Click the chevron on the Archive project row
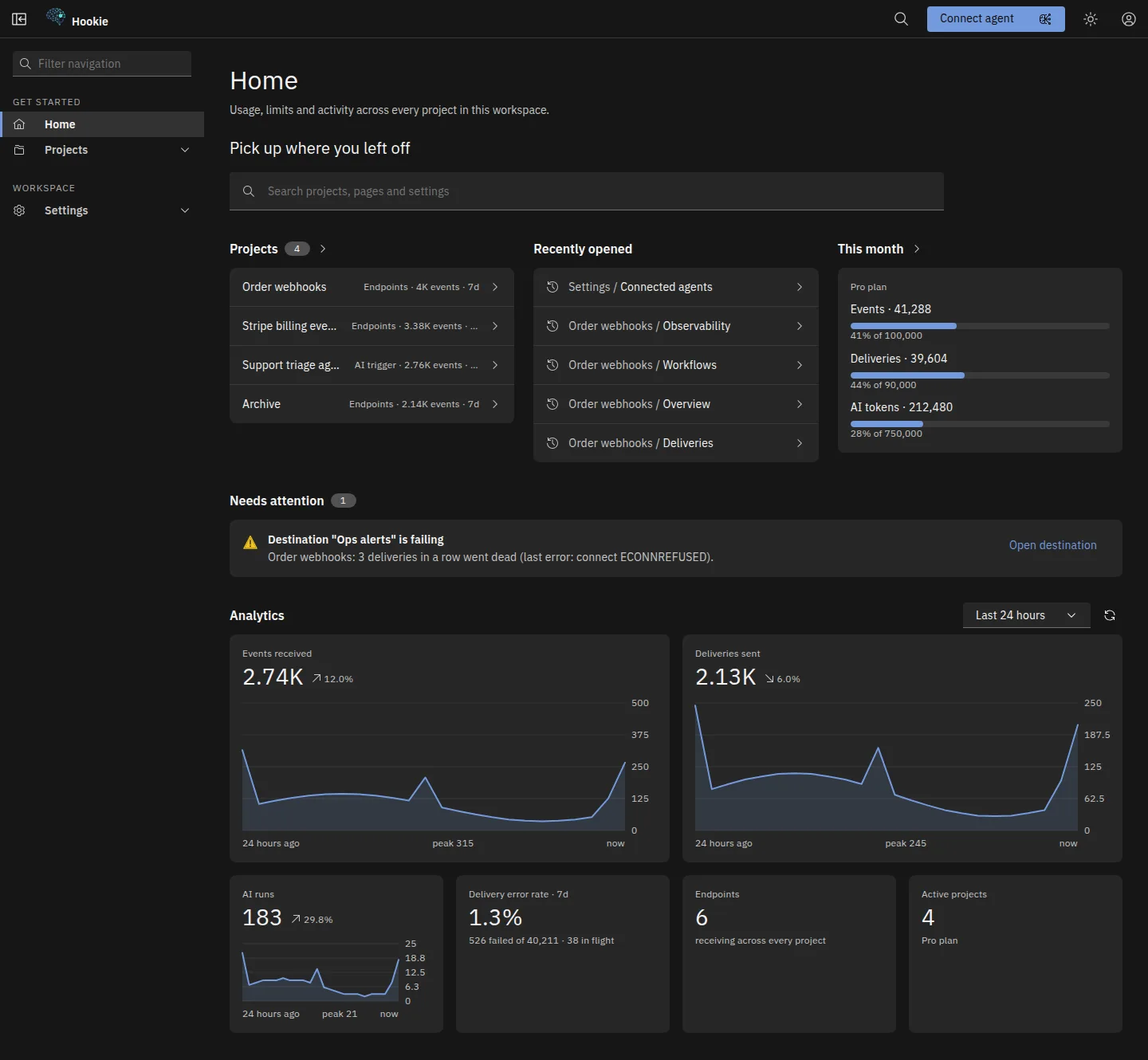 pos(495,404)
